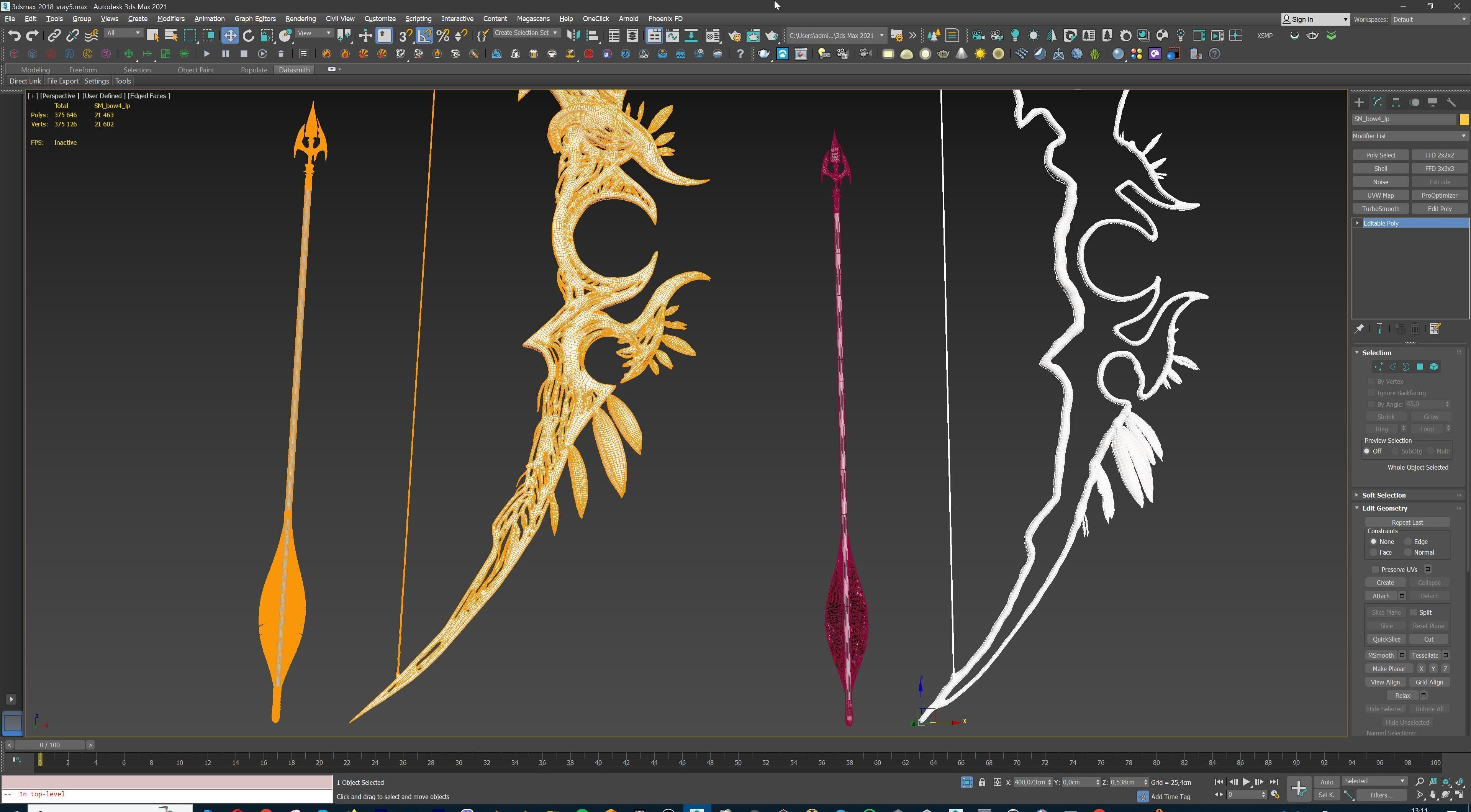This screenshot has height=812, width=1471.
Task: Check the Split option
Action: pyautogui.click(x=1414, y=612)
